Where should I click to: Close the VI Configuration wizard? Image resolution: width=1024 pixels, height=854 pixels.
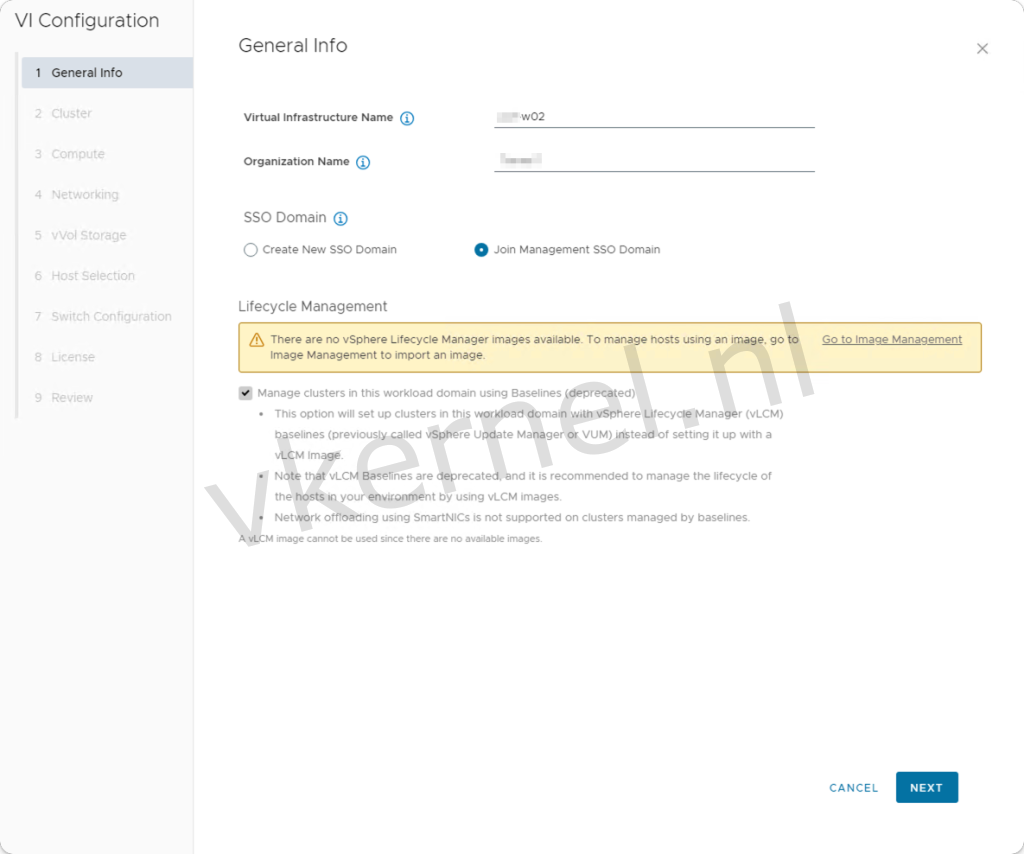[x=982, y=48]
